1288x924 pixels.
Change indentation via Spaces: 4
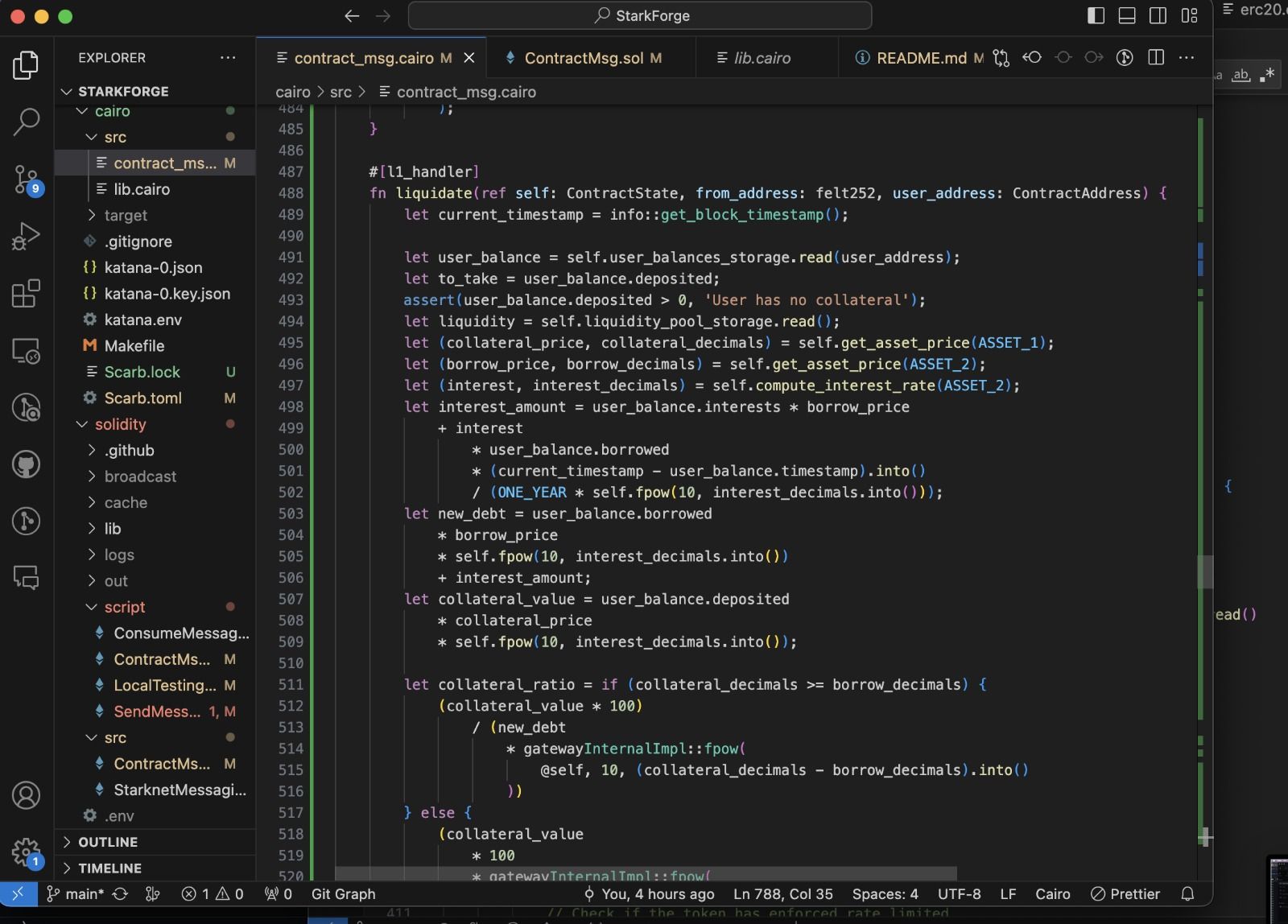tap(885, 893)
